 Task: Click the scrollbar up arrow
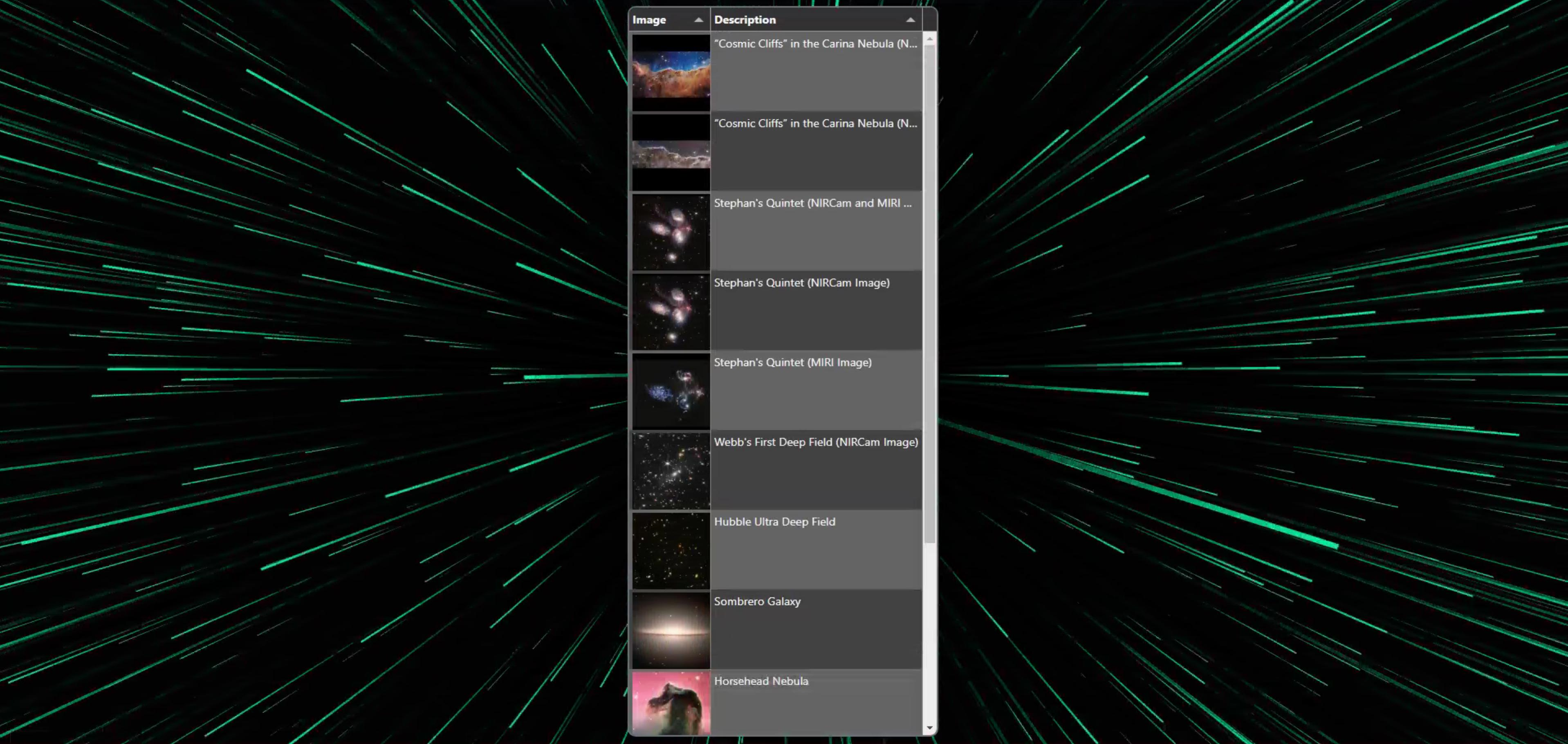click(929, 39)
